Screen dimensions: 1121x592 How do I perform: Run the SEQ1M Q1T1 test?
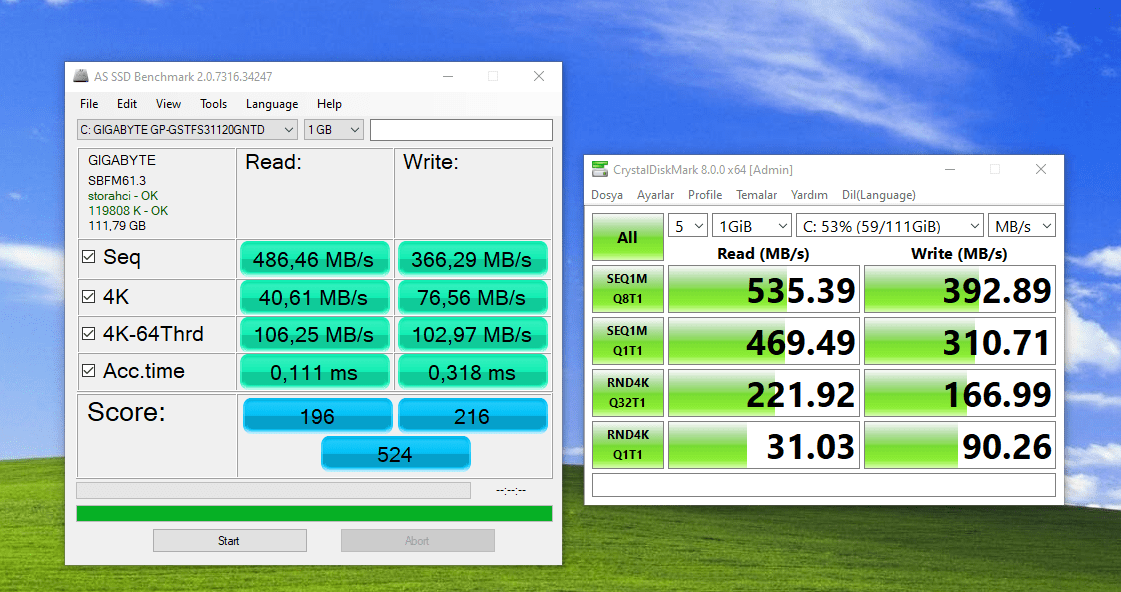(x=627, y=341)
